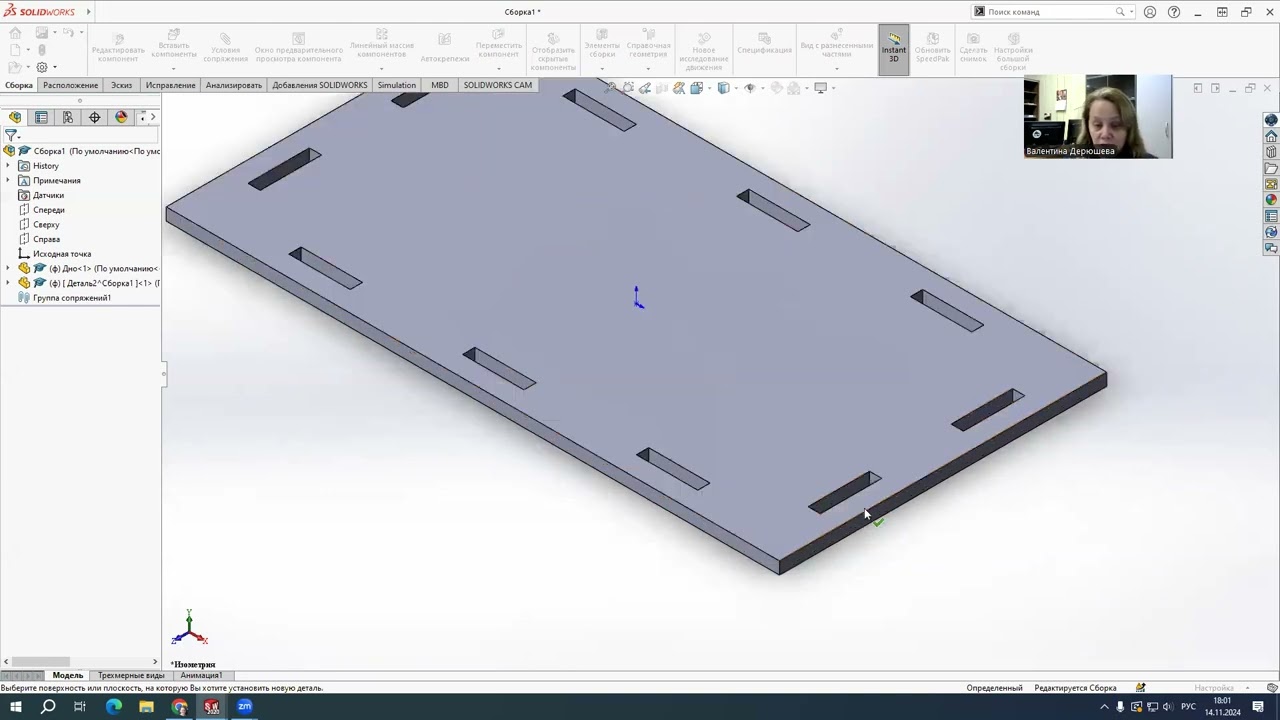Image resolution: width=1280 pixels, height=720 pixels.
Task: Click Условия сопряжения tool
Action: tap(225, 49)
